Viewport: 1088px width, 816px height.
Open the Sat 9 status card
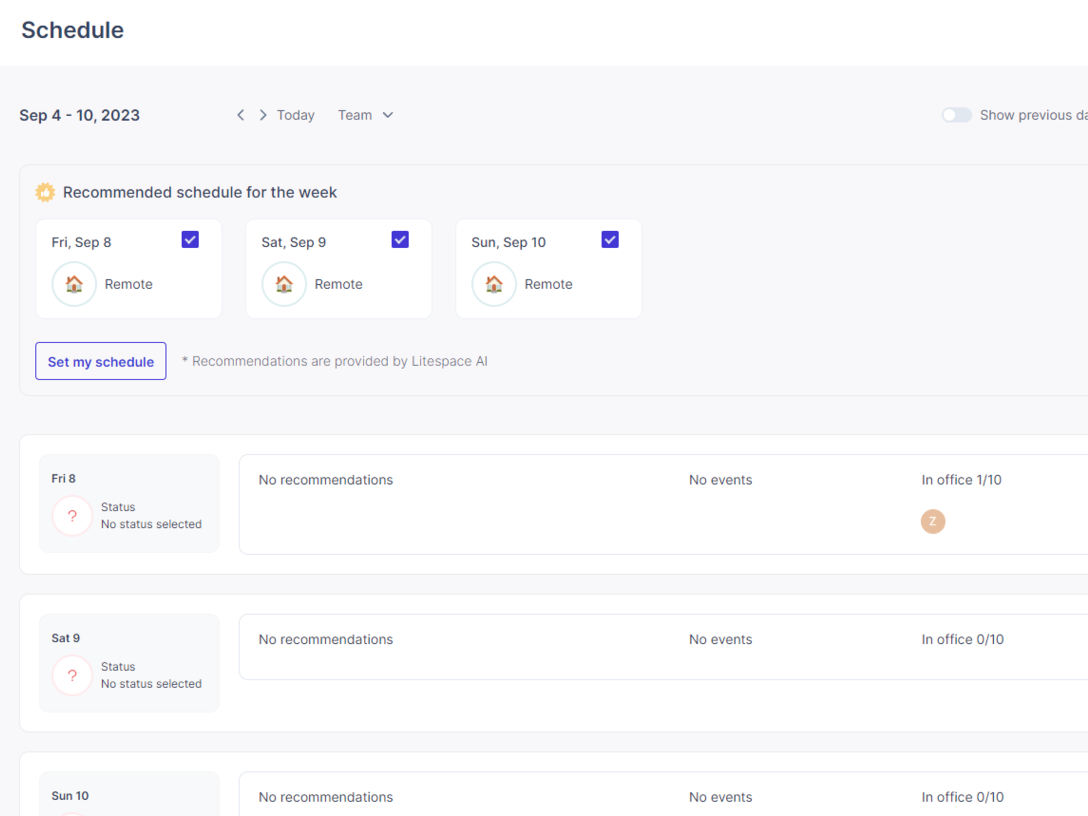point(129,662)
